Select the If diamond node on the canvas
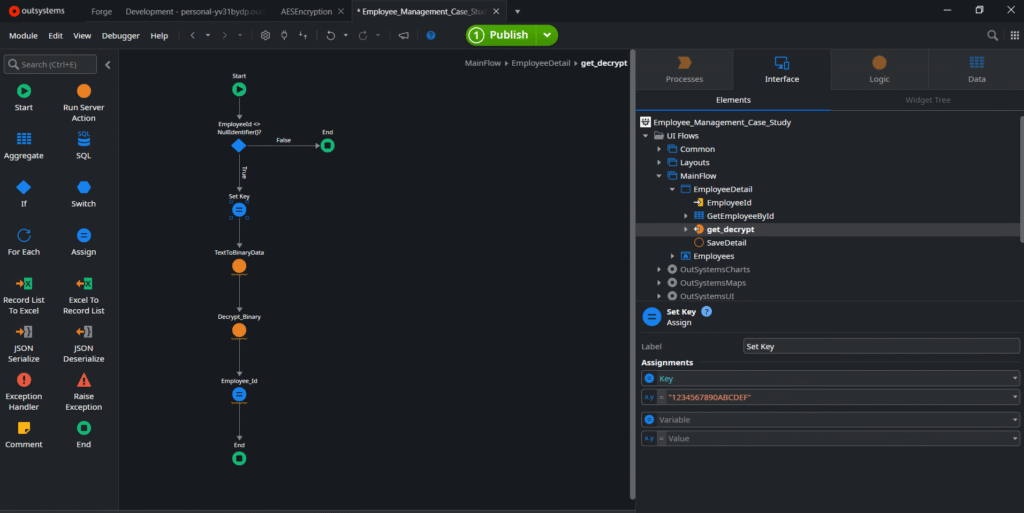Screen dimensions: 1024x513 pyautogui.click(x=239, y=145)
